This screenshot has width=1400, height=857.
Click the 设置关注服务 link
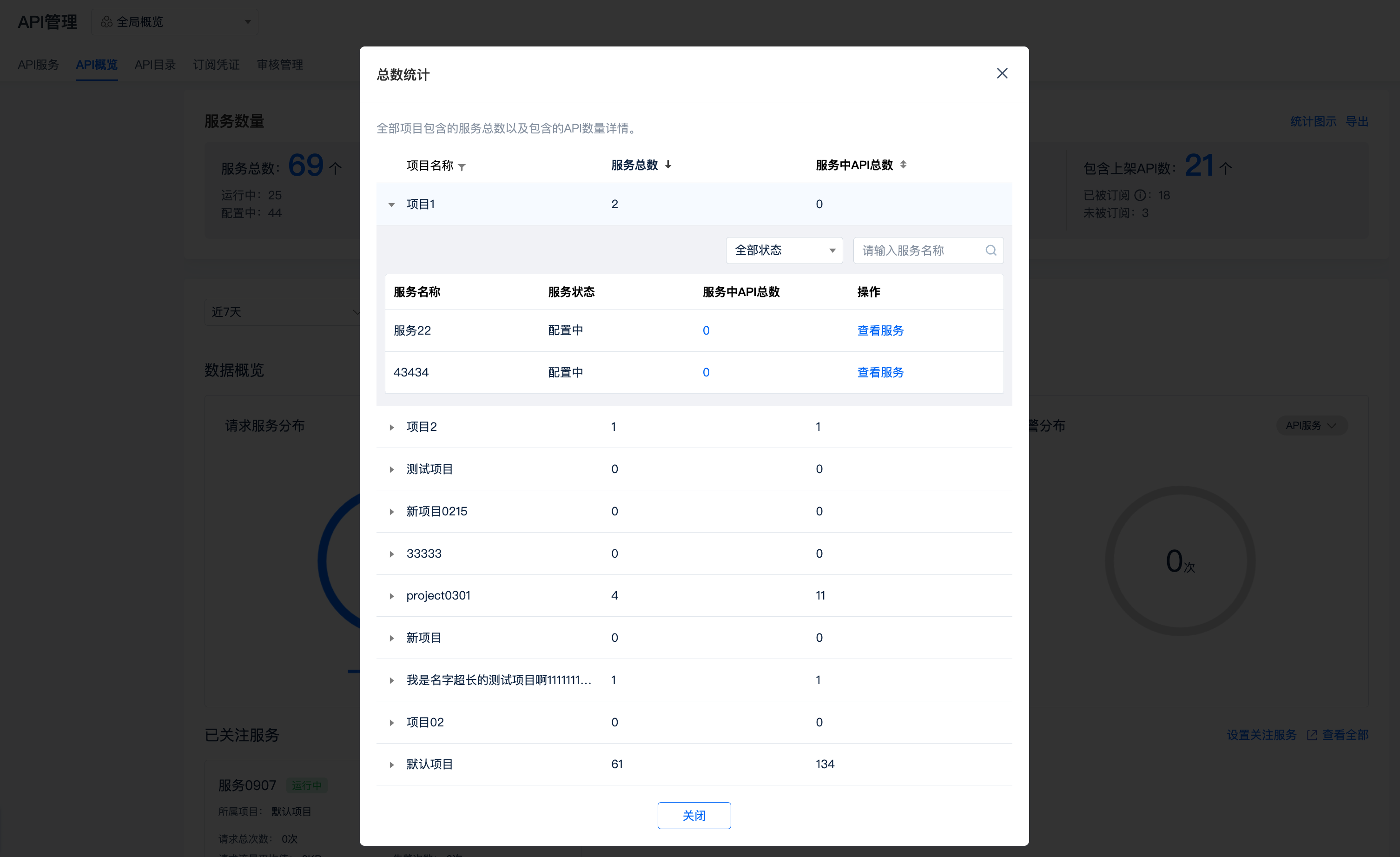(x=1261, y=735)
